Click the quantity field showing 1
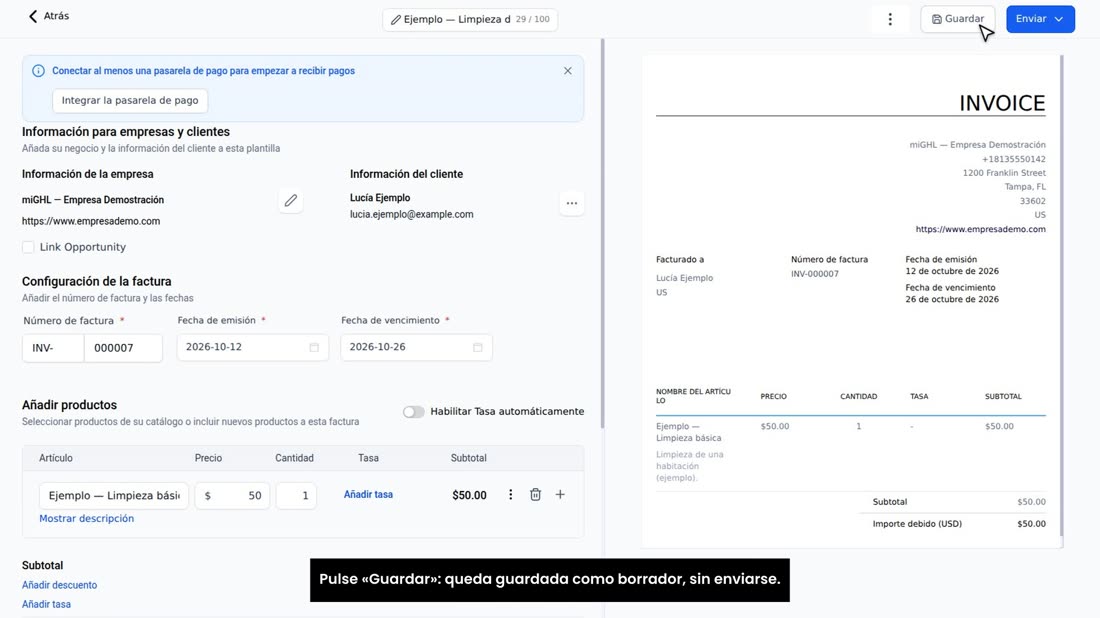 point(296,495)
